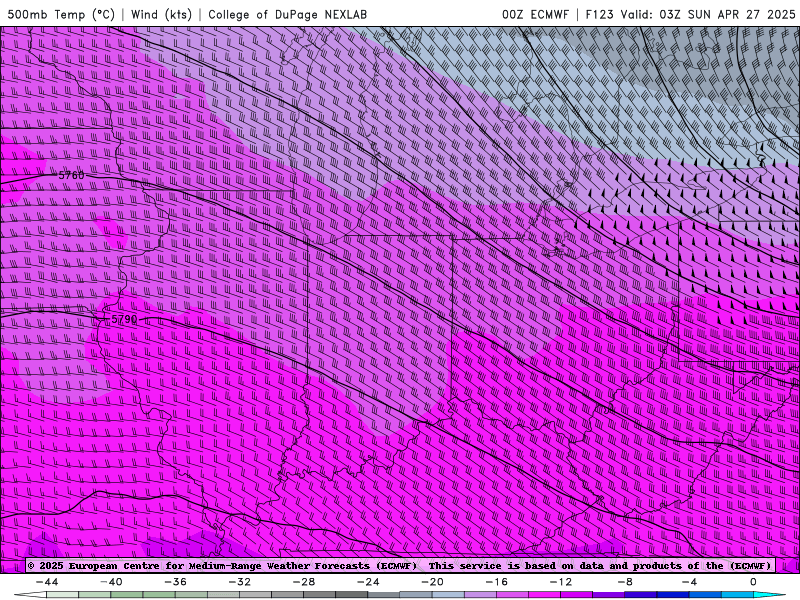
Task: Click the 5790 height contour label
Action: 124,319
